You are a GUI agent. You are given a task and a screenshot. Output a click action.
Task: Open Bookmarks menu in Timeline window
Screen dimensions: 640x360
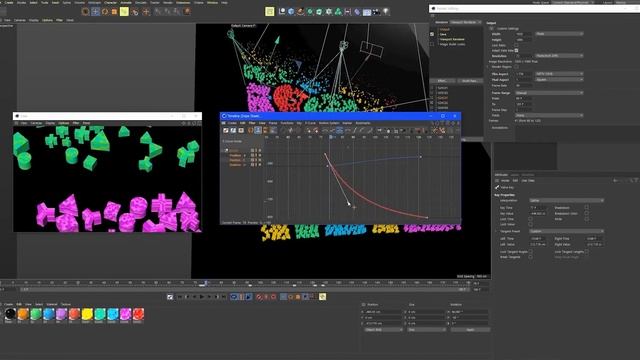(363, 123)
